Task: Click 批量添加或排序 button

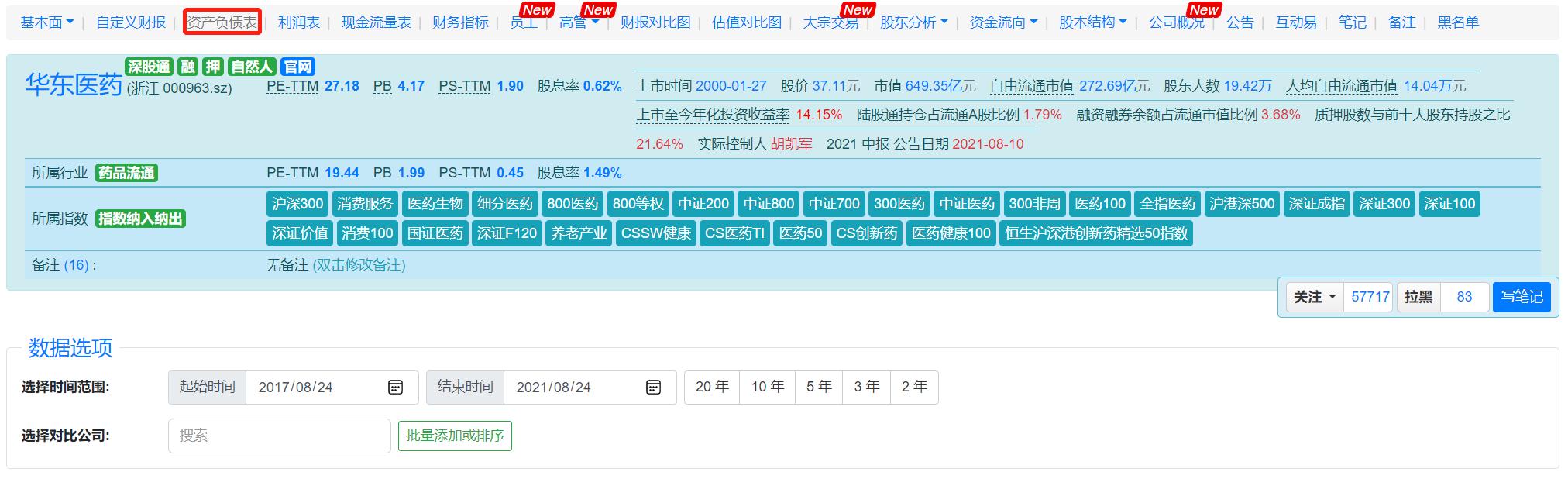Action: pyautogui.click(x=455, y=436)
